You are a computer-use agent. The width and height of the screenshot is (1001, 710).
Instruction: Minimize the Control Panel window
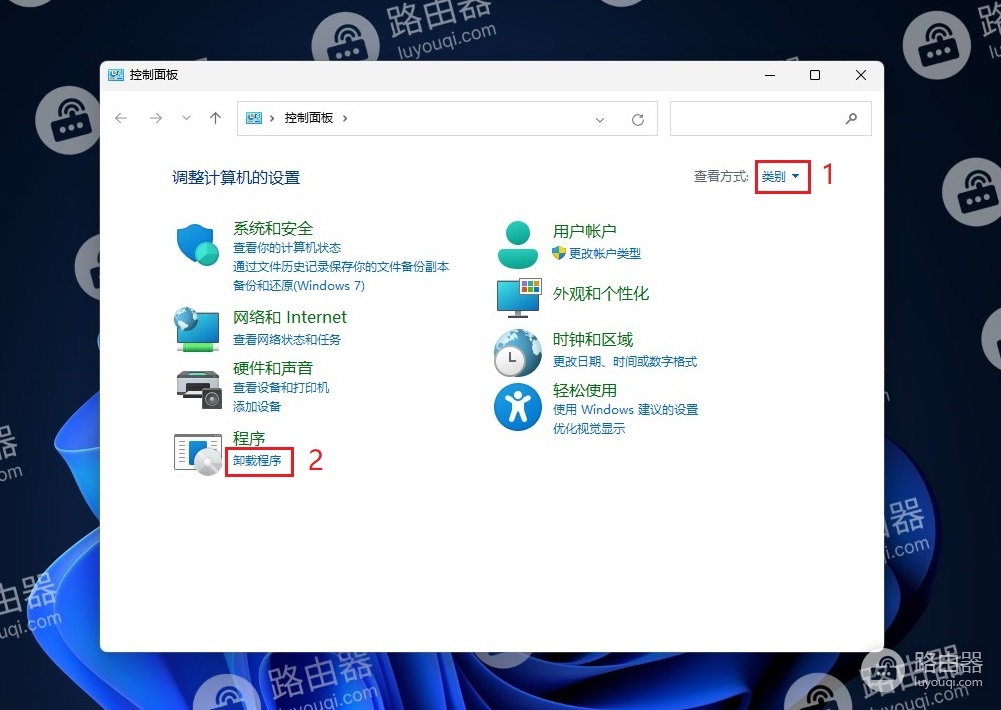(x=770, y=75)
